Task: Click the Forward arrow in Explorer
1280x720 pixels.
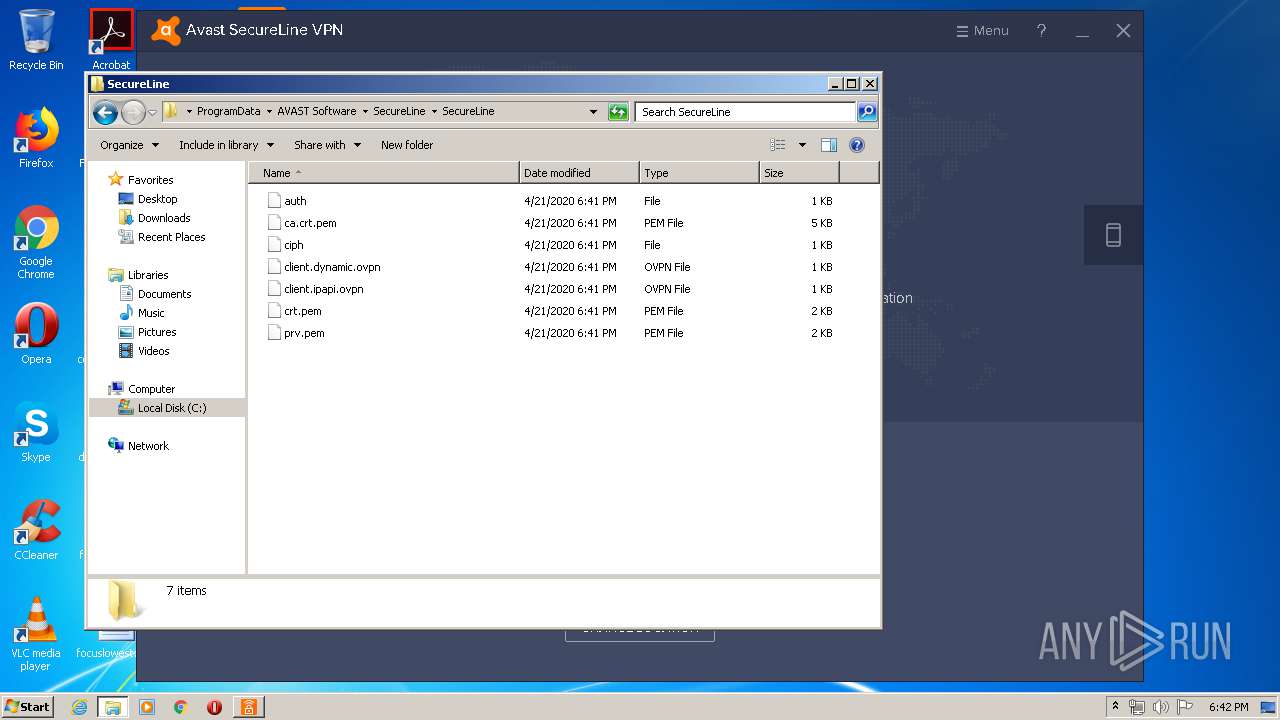Action: coord(133,112)
